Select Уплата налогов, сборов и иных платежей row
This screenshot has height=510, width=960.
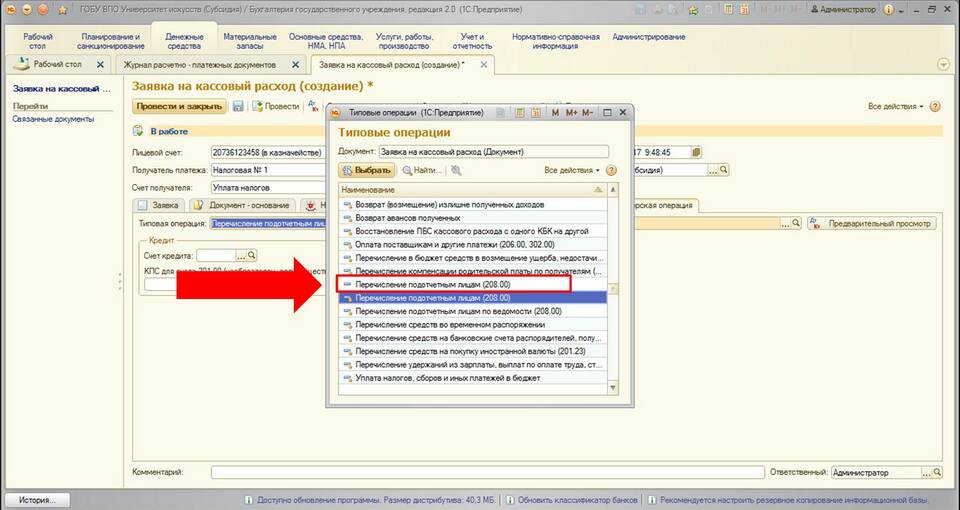(473, 378)
